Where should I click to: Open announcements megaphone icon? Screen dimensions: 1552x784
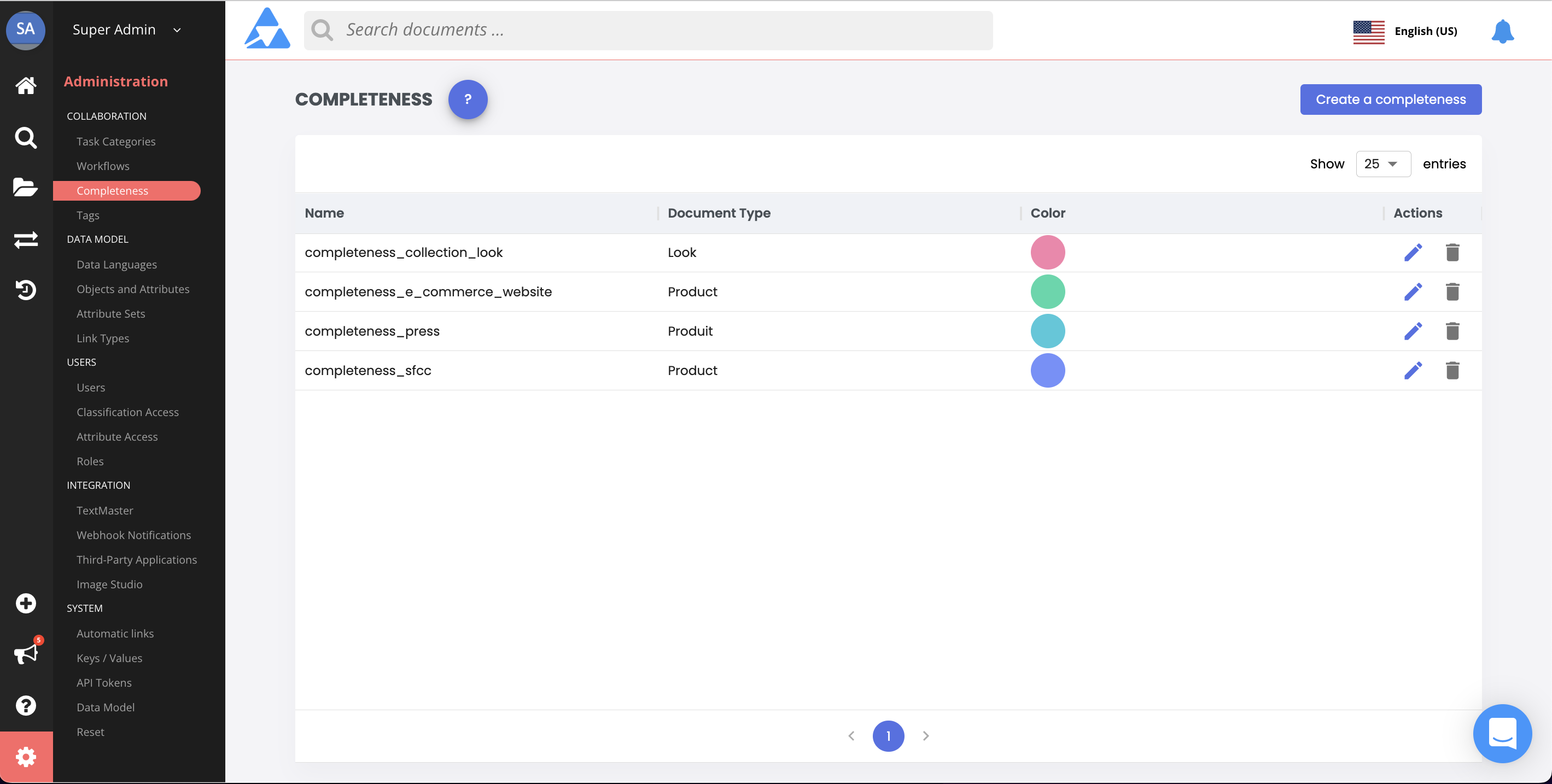(25, 654)
